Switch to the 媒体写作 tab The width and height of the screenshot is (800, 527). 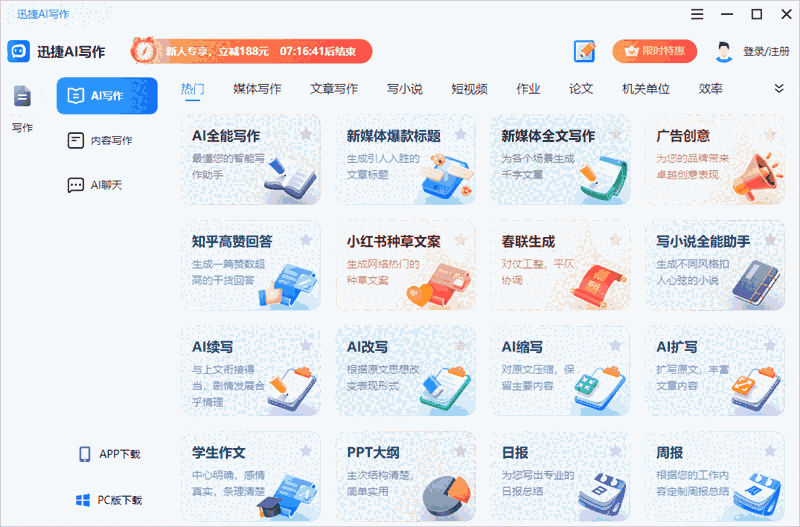pos(257,89)
